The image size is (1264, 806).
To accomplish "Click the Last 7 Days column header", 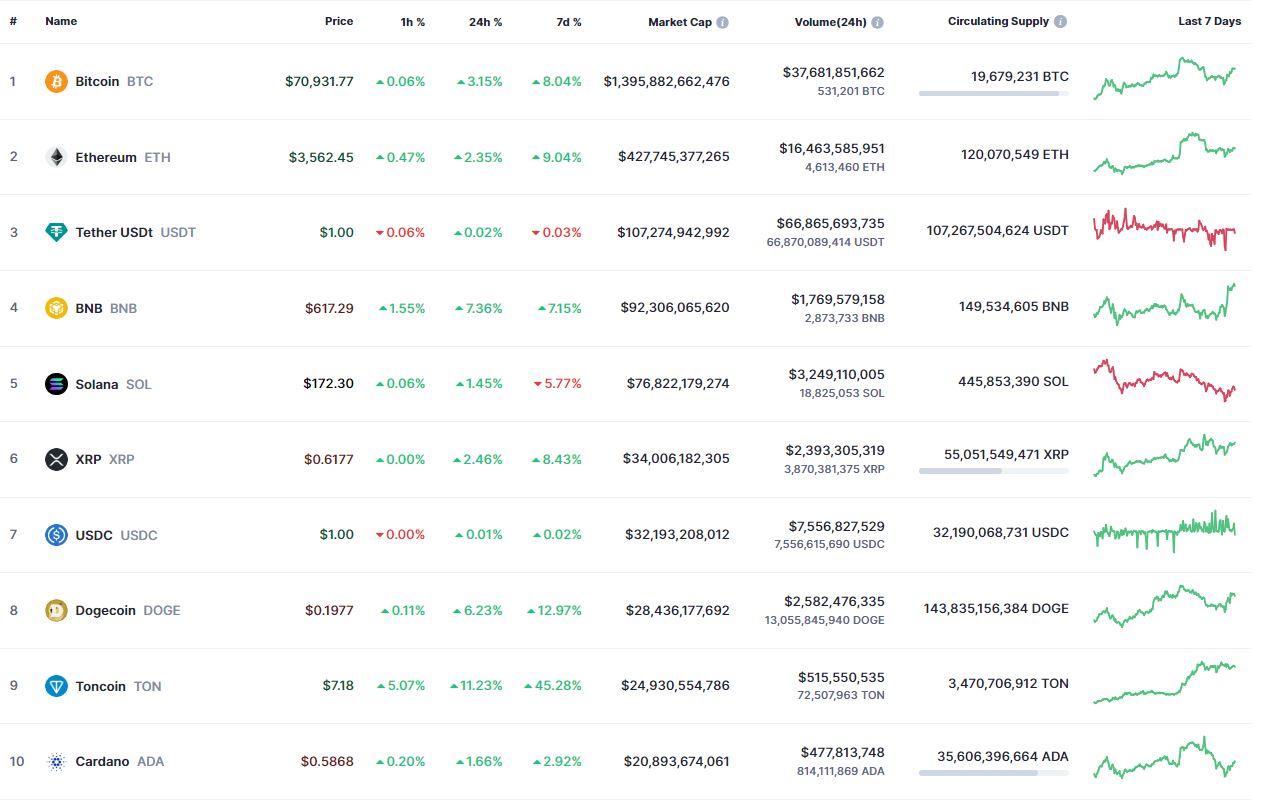I will click(1209, 21).
